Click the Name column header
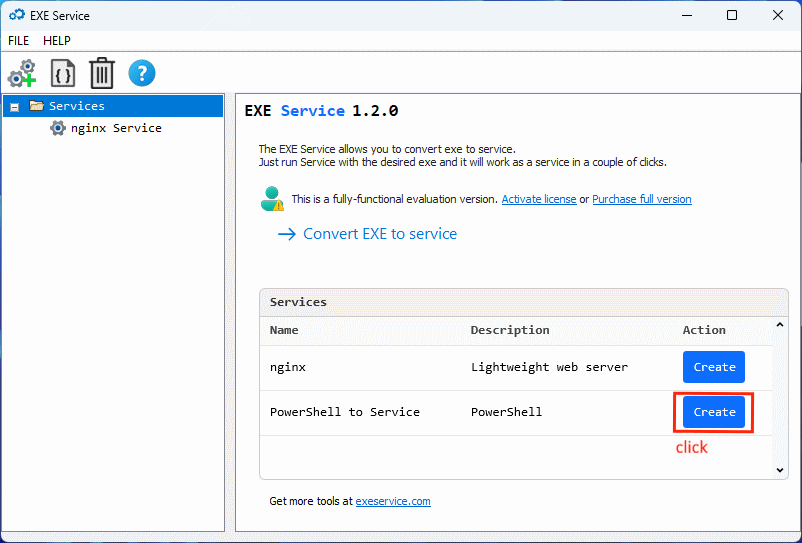The width and height of the screenshot is (802, 543). [x=284, y=330]
